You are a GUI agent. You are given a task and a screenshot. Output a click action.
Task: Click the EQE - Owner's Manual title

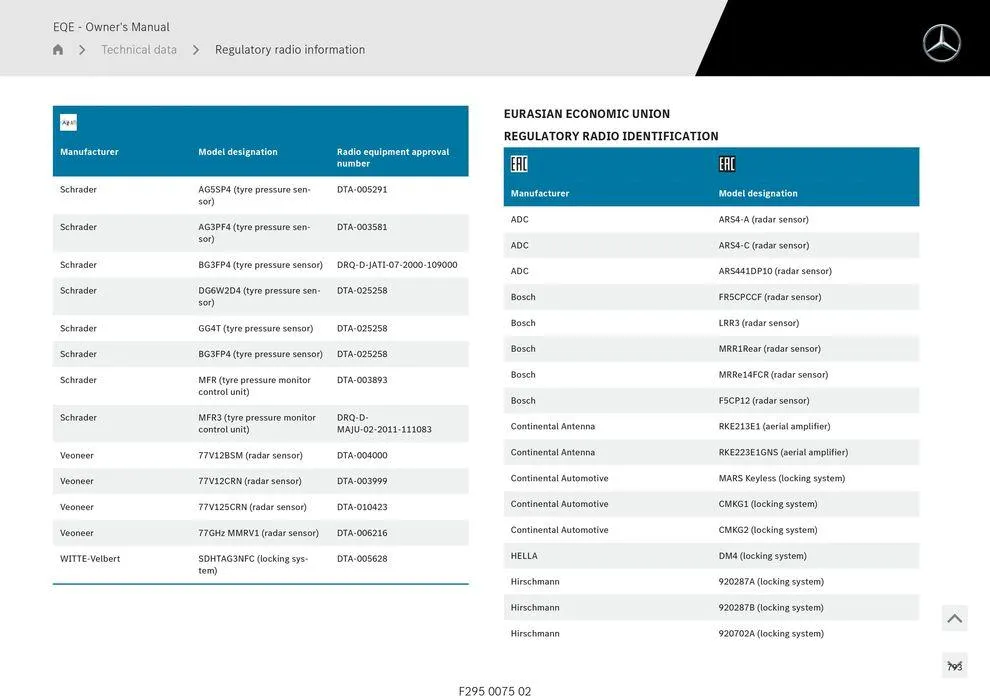click(x=111, y=27)
